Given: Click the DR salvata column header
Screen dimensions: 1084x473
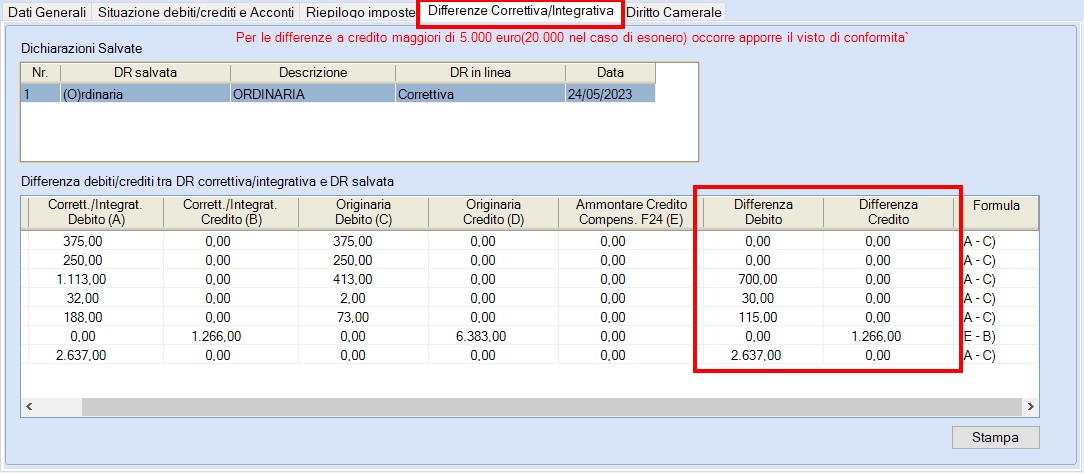Looking at the screenshot, I should pos(145,73).
